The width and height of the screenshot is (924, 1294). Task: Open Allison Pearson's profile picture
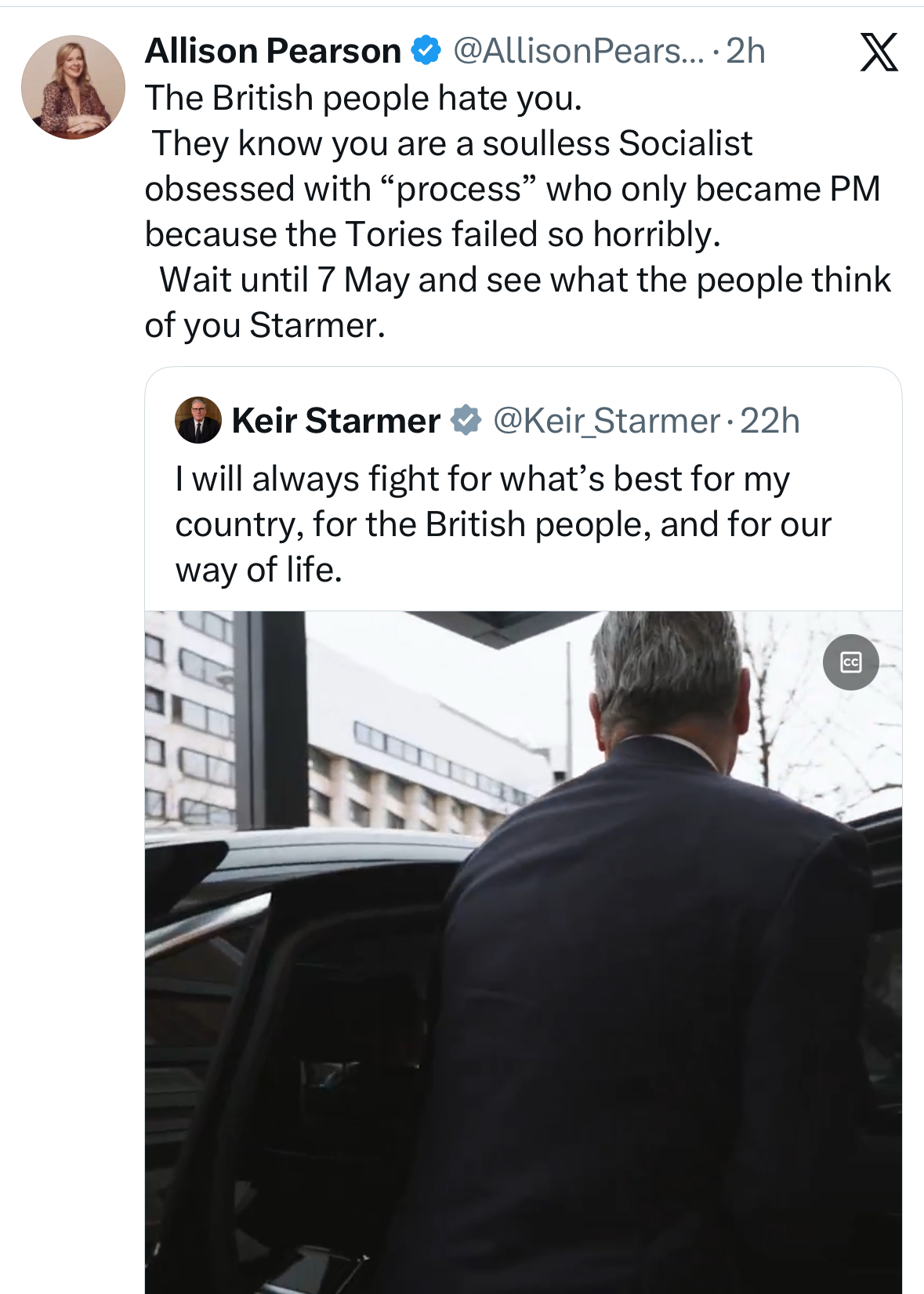pos(73,87)
